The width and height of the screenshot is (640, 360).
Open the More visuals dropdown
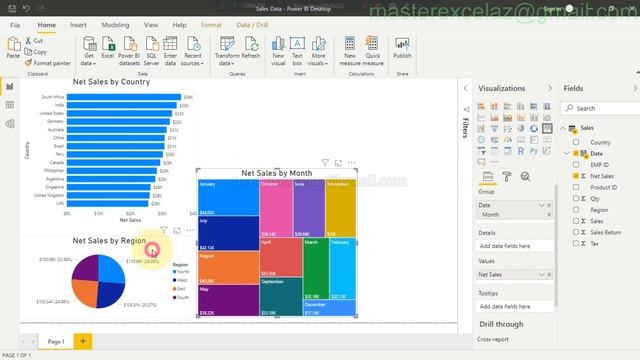point(318,51)
